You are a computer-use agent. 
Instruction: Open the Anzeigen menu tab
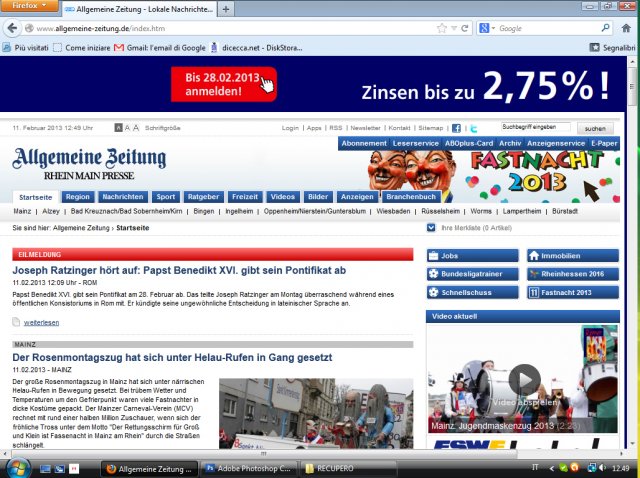coord(357,197)
